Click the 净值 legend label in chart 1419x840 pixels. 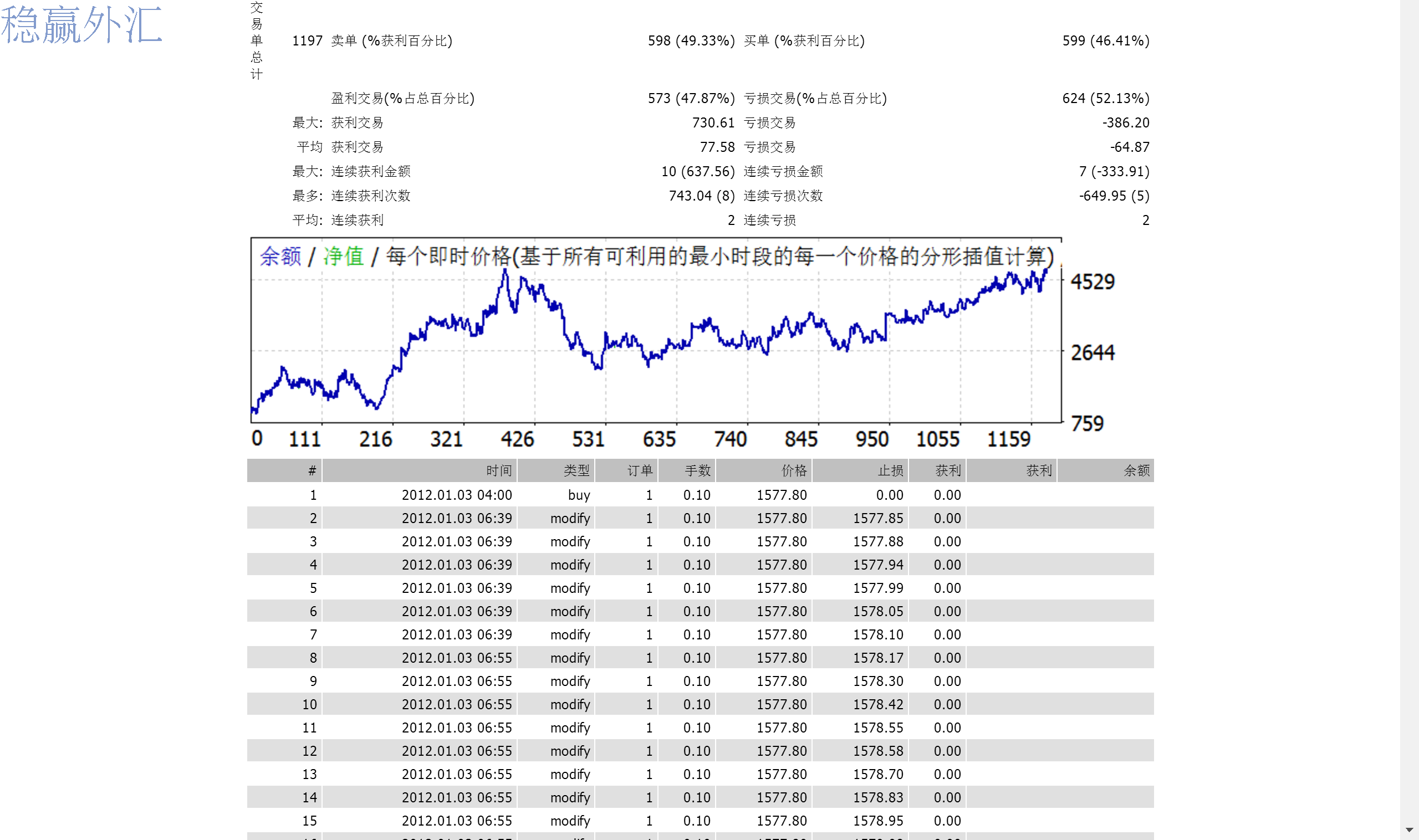click(x=343, y=257)
